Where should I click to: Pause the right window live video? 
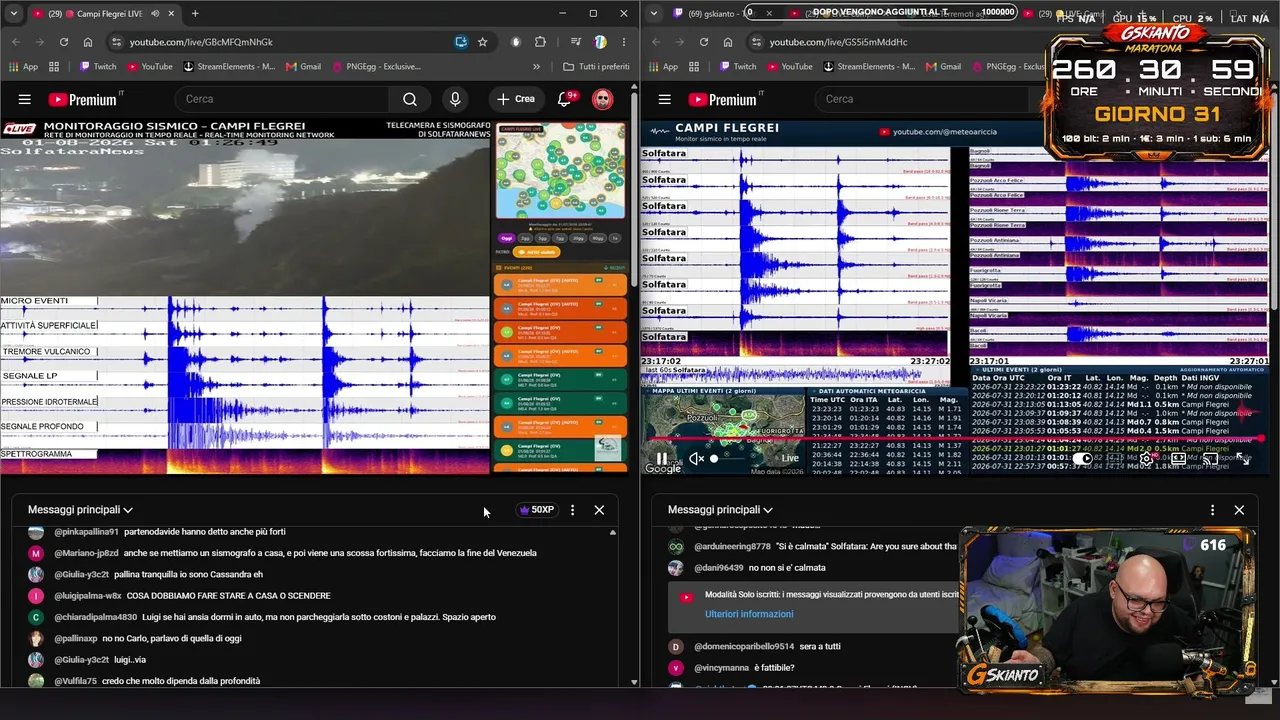pyautogui.click(x=661, y=459)
